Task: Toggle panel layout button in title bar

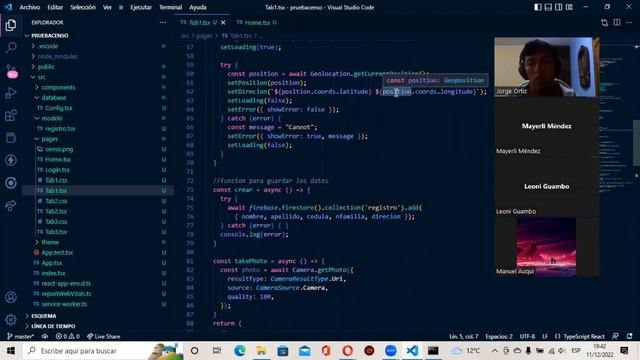Action: 548,7
